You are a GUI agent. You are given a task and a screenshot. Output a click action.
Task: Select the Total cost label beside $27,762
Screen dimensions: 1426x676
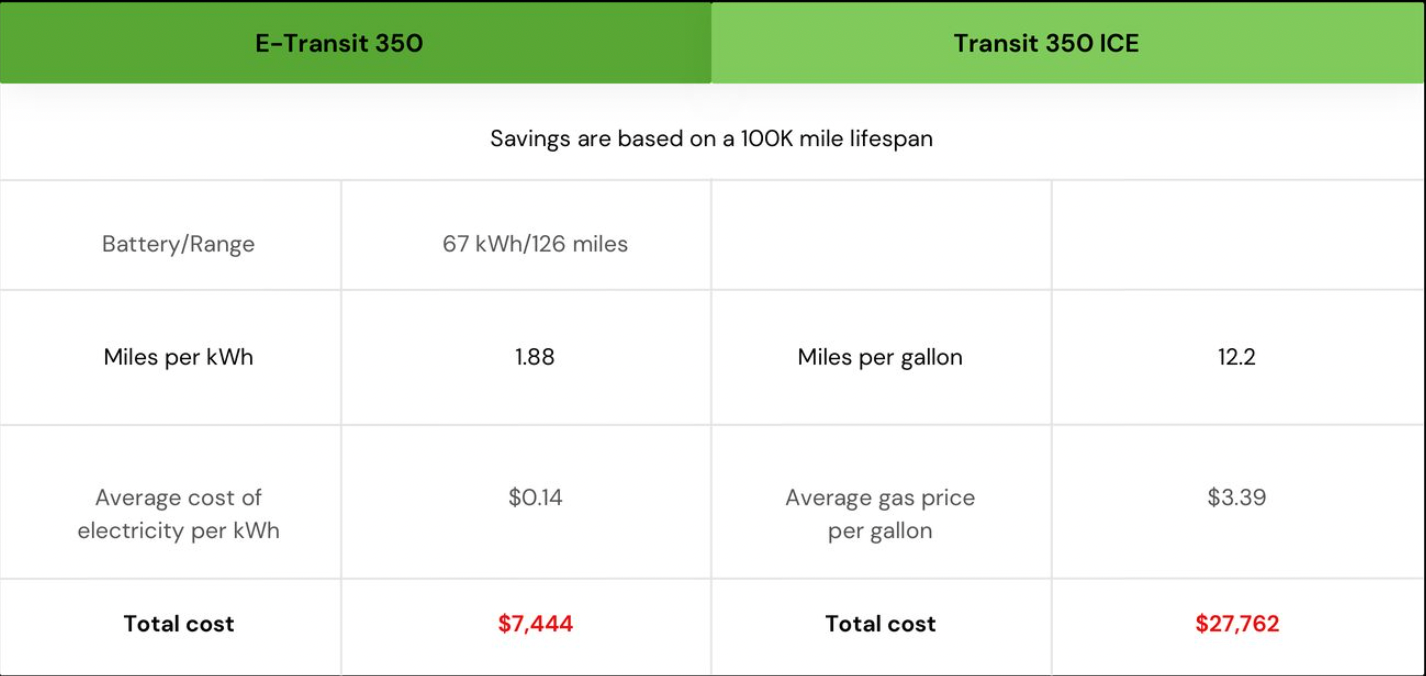tap(880, 624)
